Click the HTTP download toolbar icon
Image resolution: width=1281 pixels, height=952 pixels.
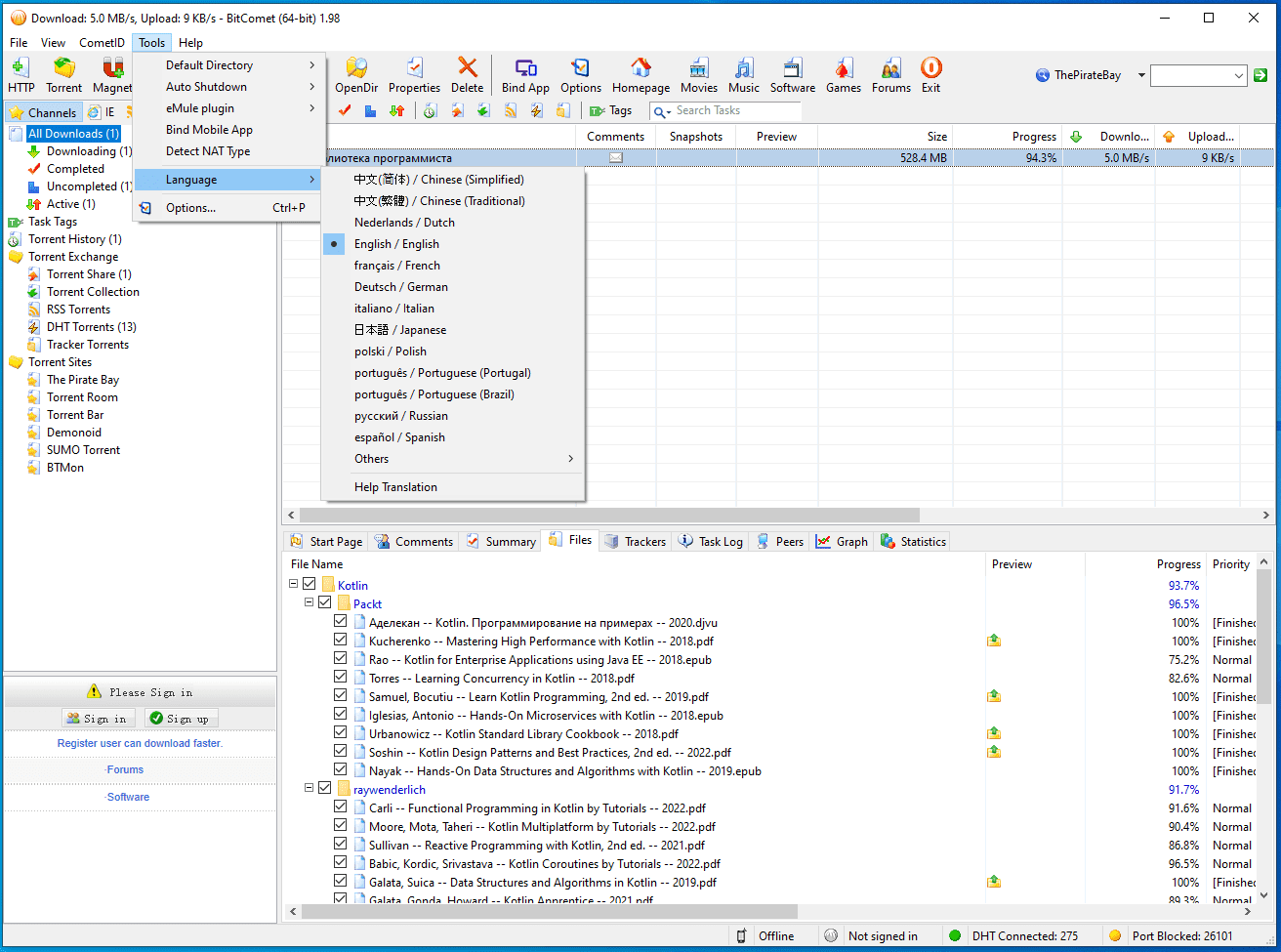tap(21, 75)
